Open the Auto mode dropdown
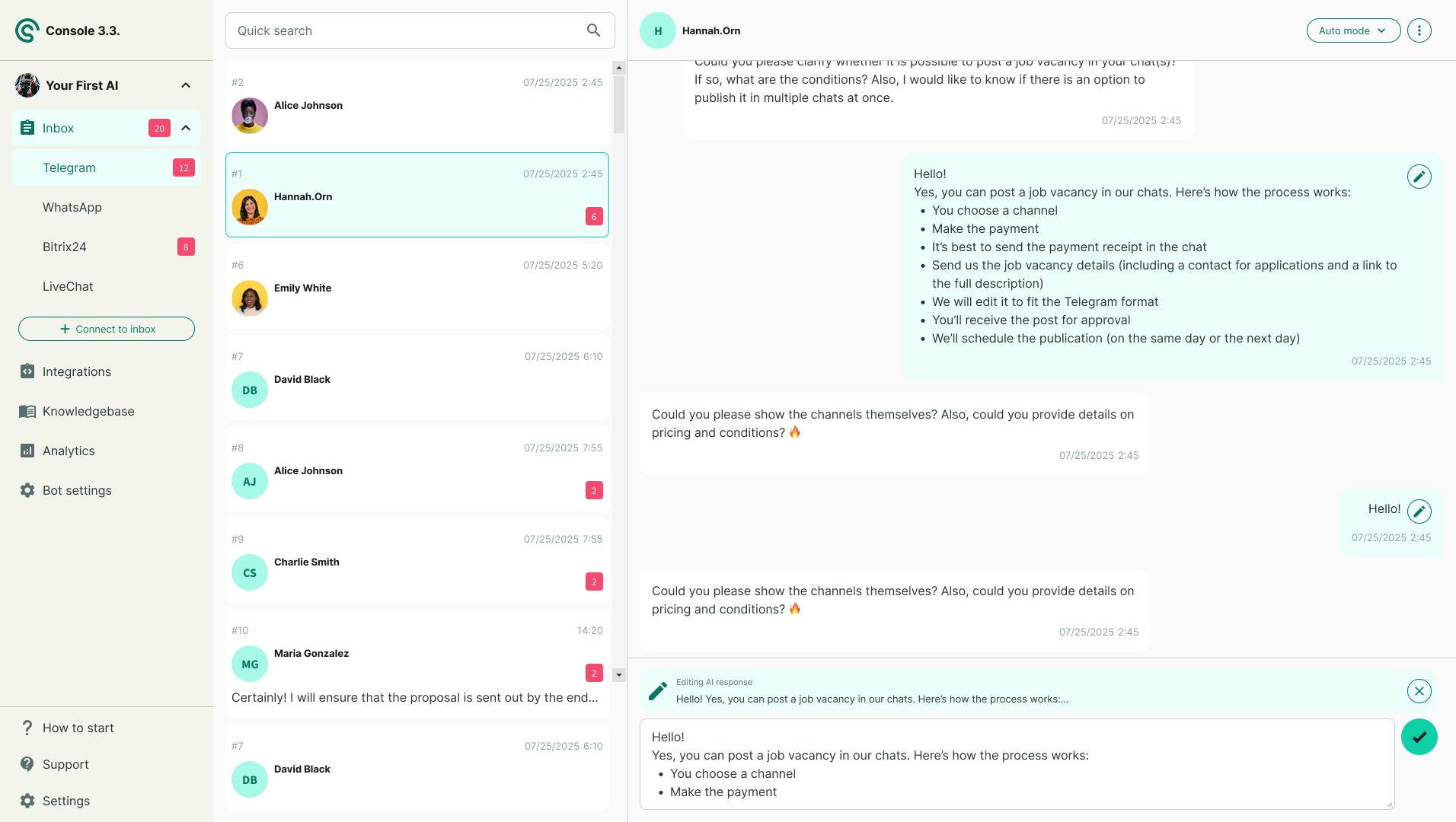The height and width of the screenshot is (822, 1456). click(x=1352, y=30)
